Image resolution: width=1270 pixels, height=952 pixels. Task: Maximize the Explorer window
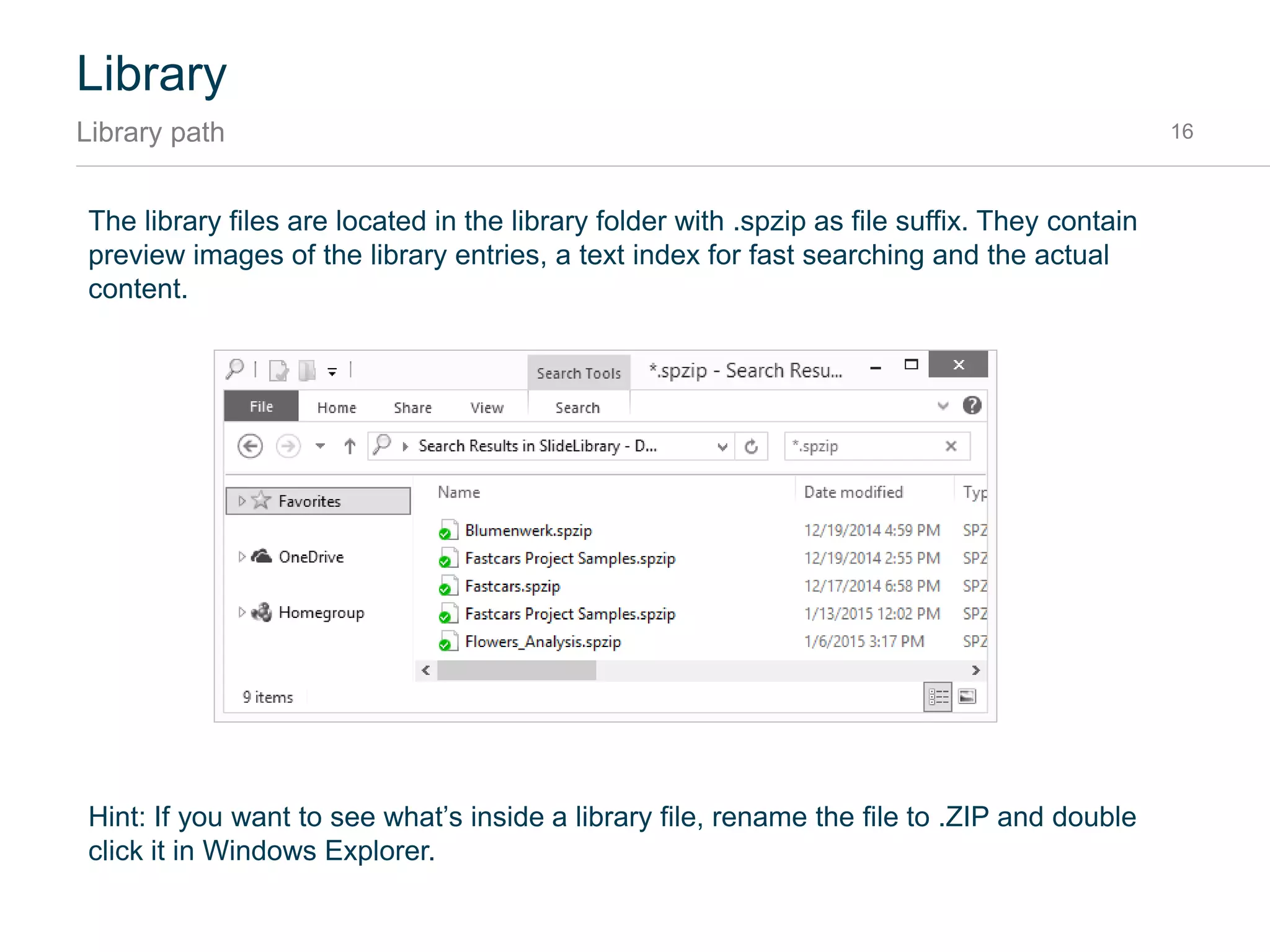tap(911, 365)
